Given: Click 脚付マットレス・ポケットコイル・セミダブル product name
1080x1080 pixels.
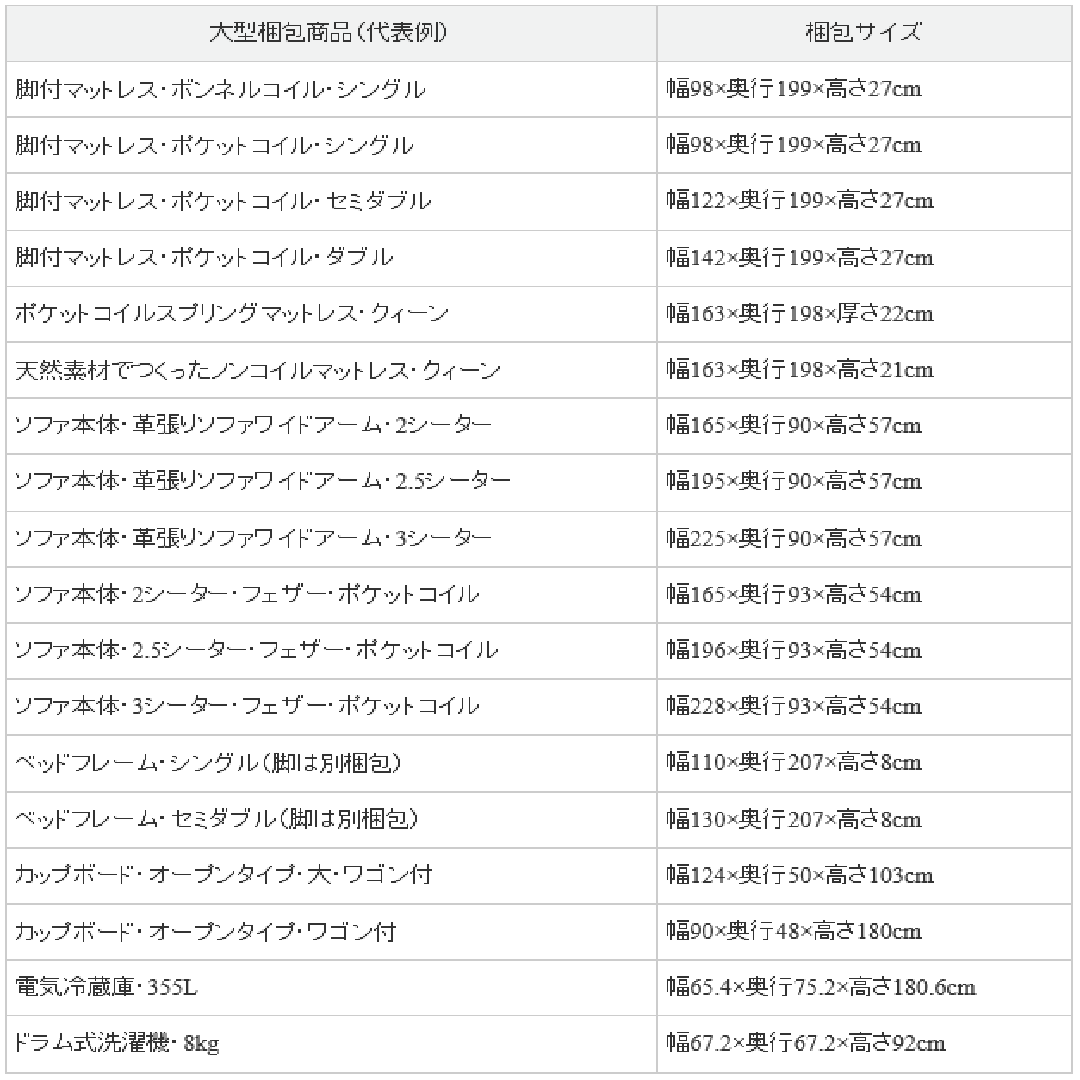Looking at the screenshot, I should [223, 201].
